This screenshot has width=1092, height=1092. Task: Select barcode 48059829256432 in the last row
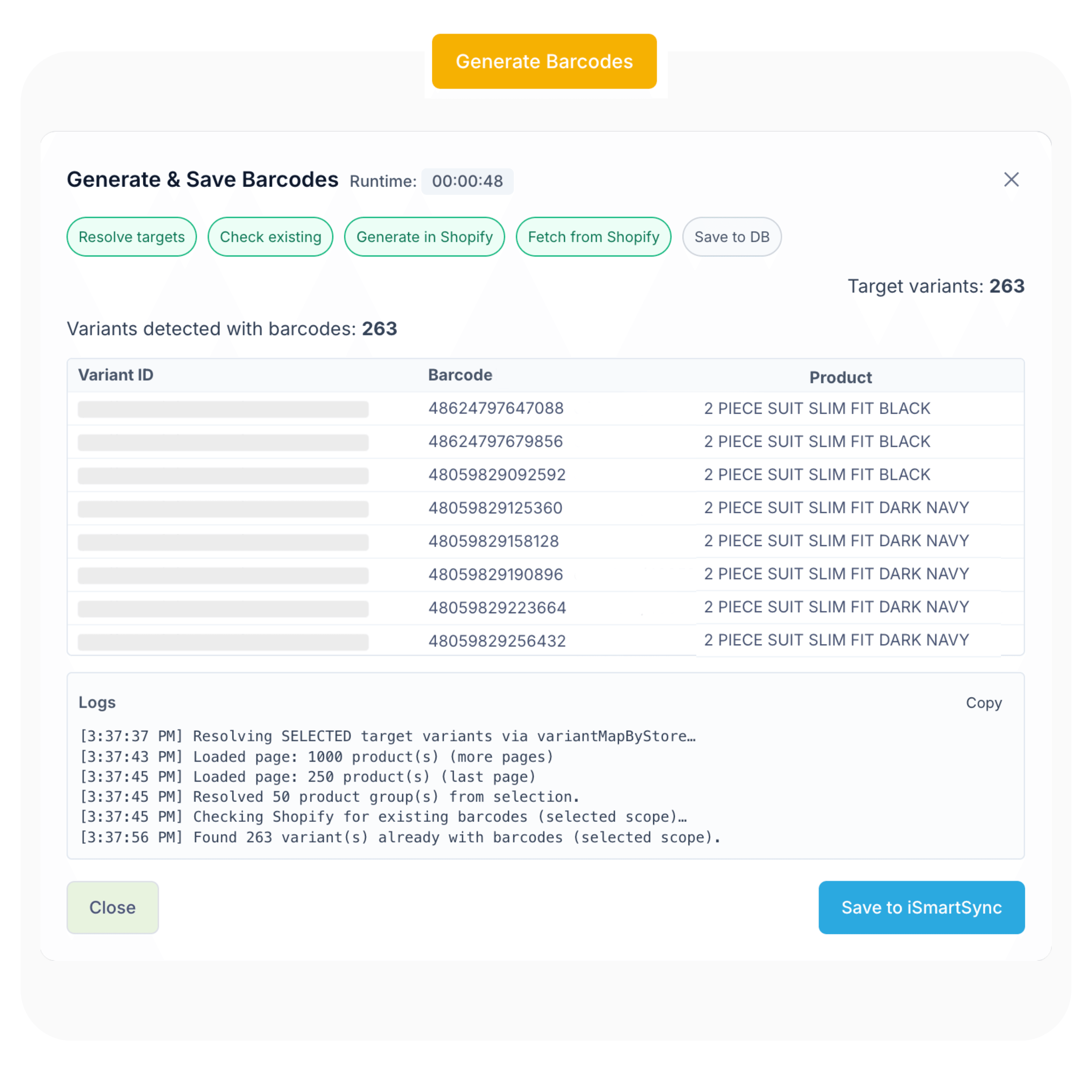click(x=496, y=641)
